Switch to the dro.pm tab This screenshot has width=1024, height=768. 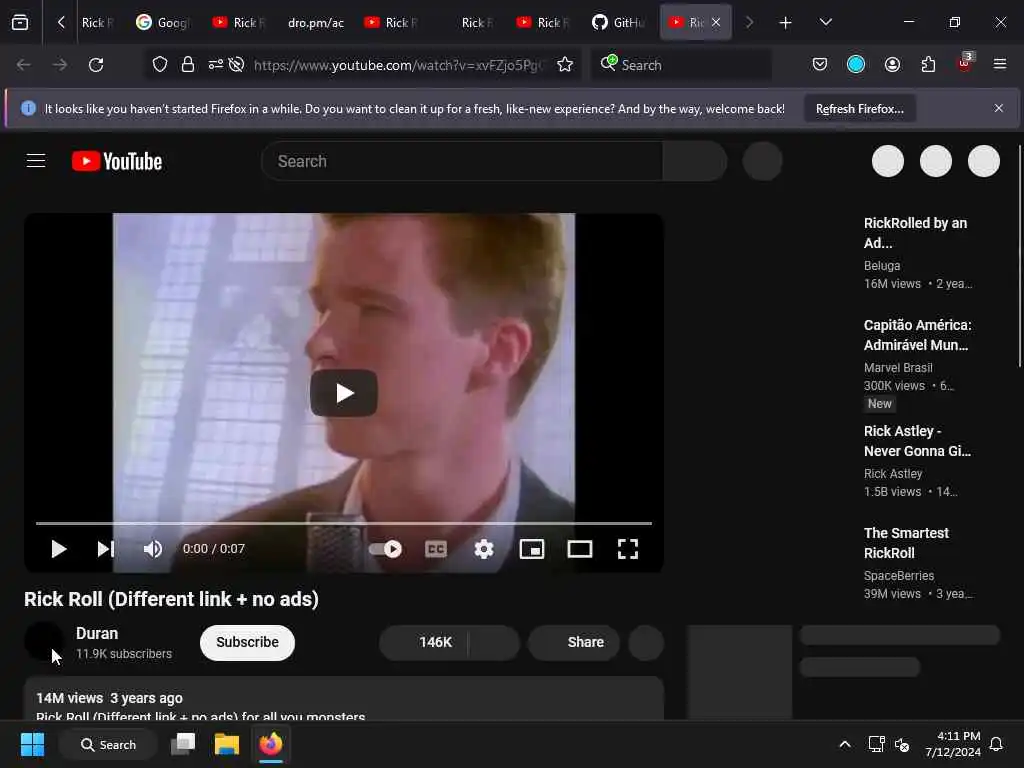pos(316,23)
